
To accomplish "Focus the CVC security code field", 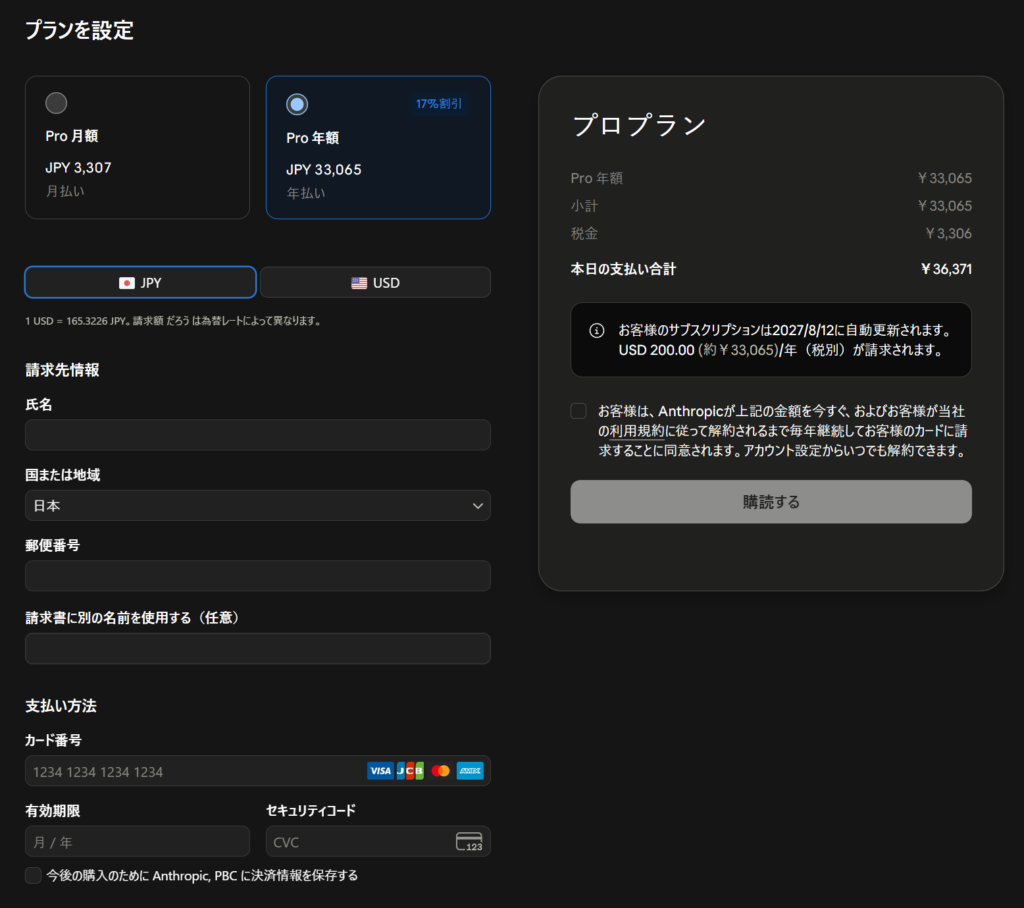I will (x=378, y=842).
